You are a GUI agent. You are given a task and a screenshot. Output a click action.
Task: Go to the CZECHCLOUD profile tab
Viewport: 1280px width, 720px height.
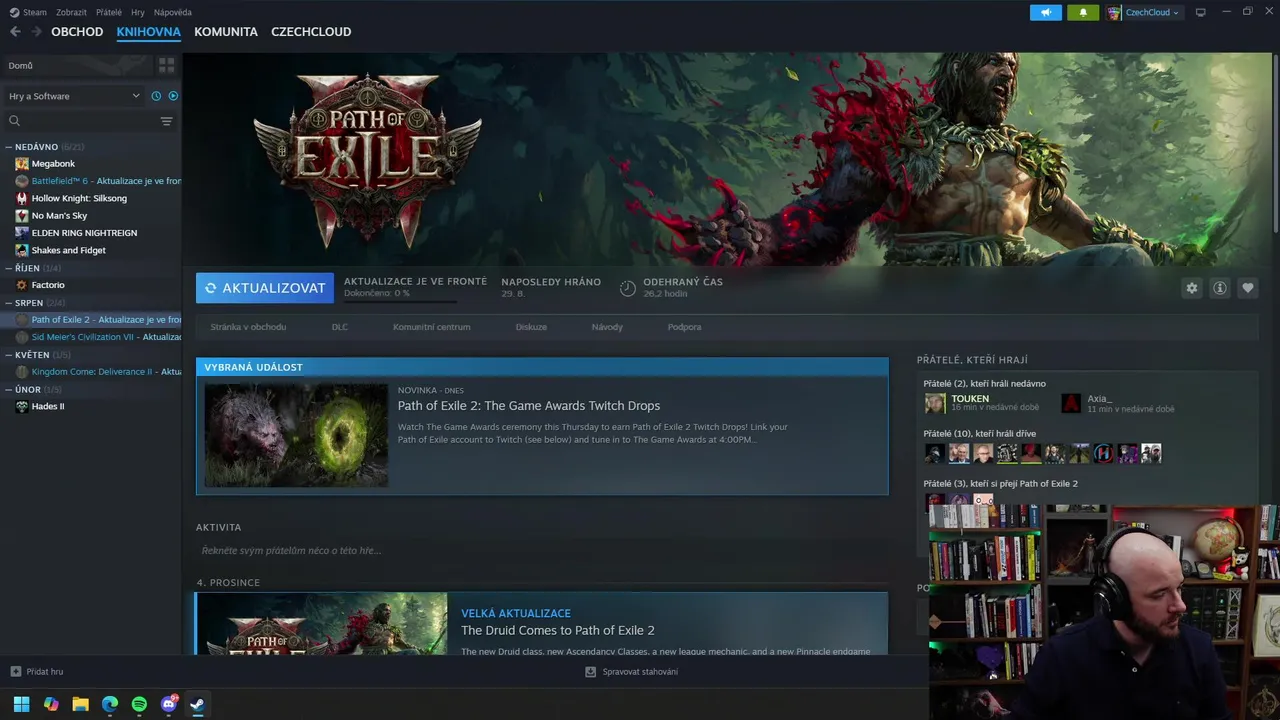pos(311,32)
